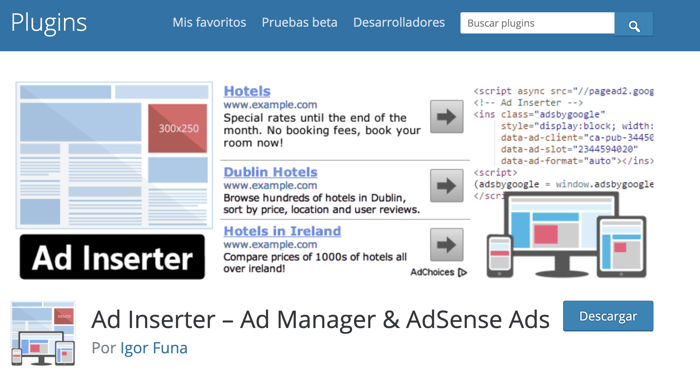This screenshot has height=382, width=700.
Task: Open the Dublin Hotels ad headline link
Action: [271, 172]
